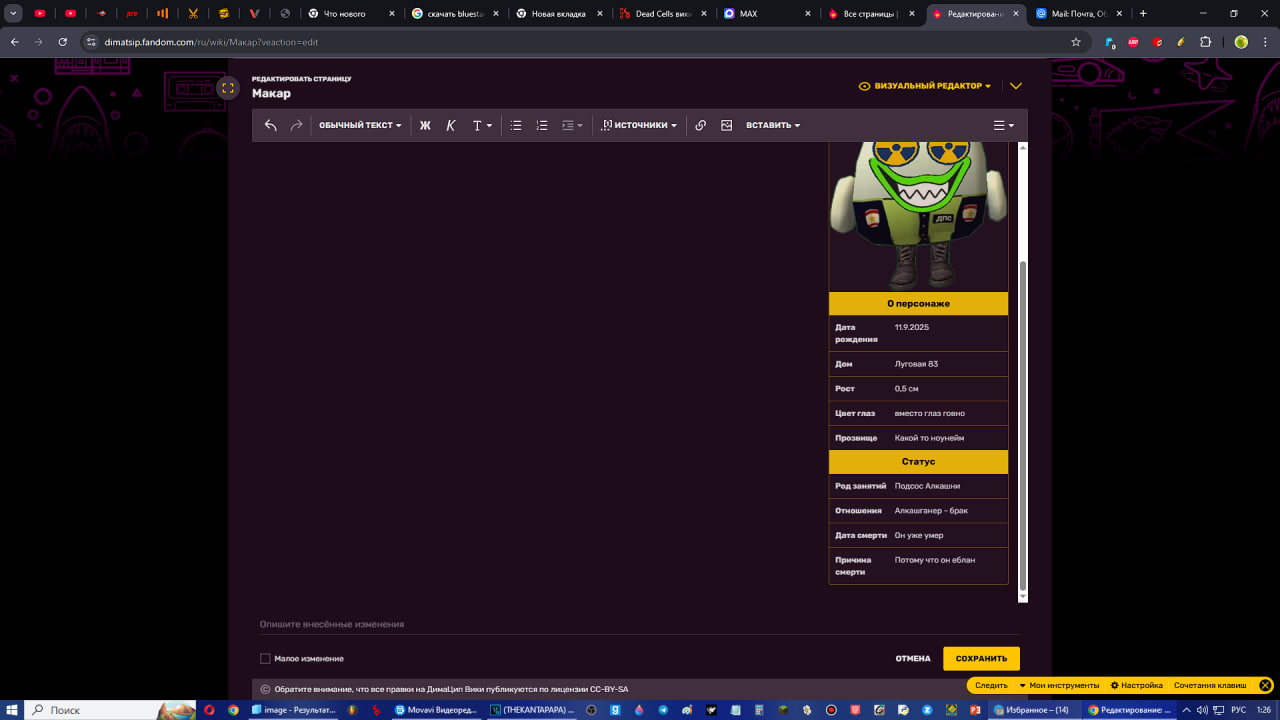Insert a numbered list
The image size is (1280, 720).
tap(542, 126)
